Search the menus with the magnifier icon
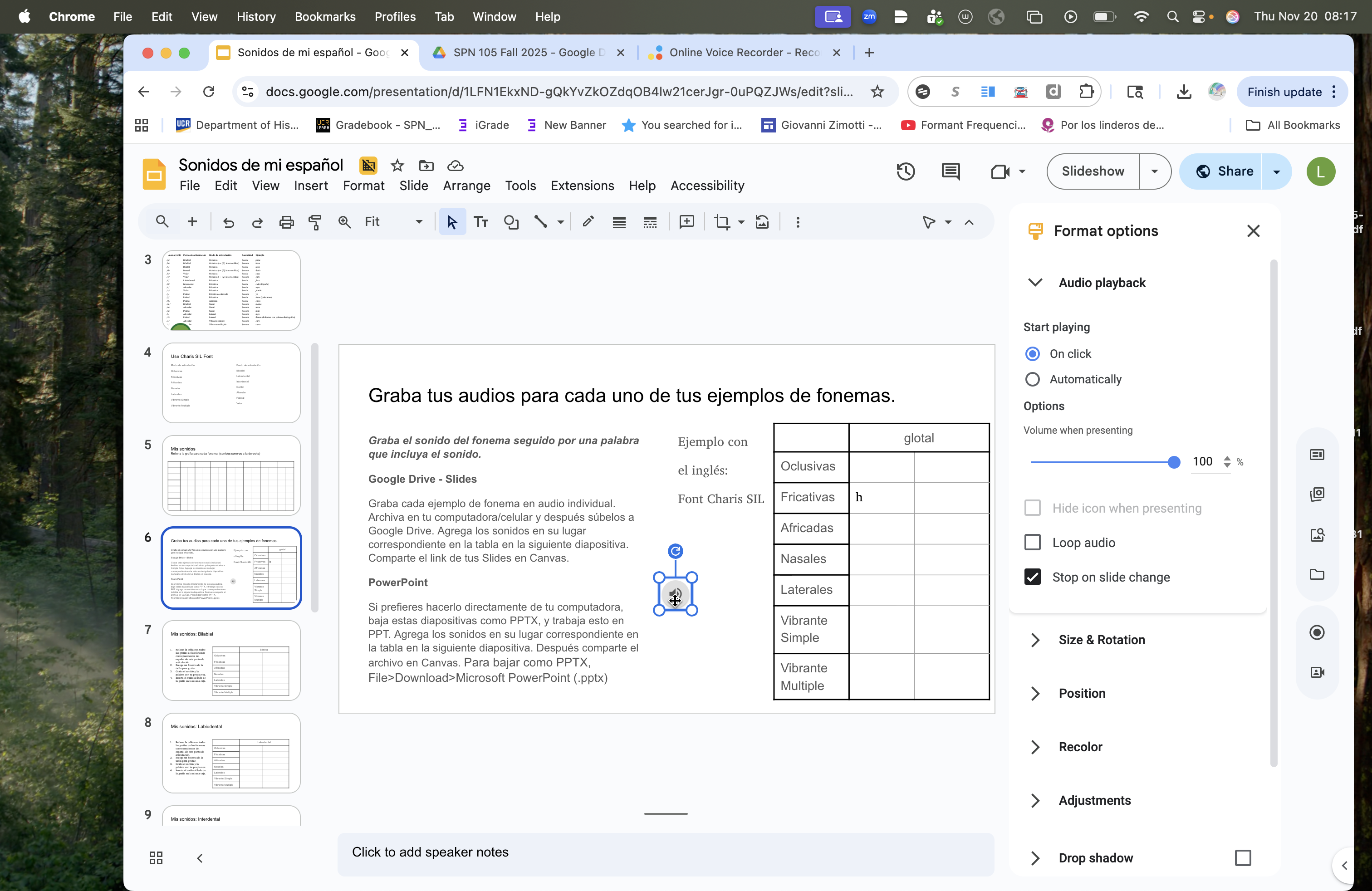 (162, 222)
